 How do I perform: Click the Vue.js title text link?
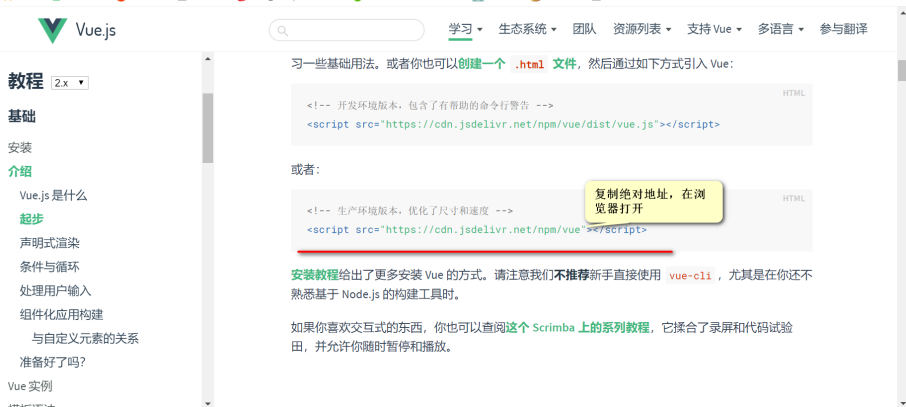[95, 30]
